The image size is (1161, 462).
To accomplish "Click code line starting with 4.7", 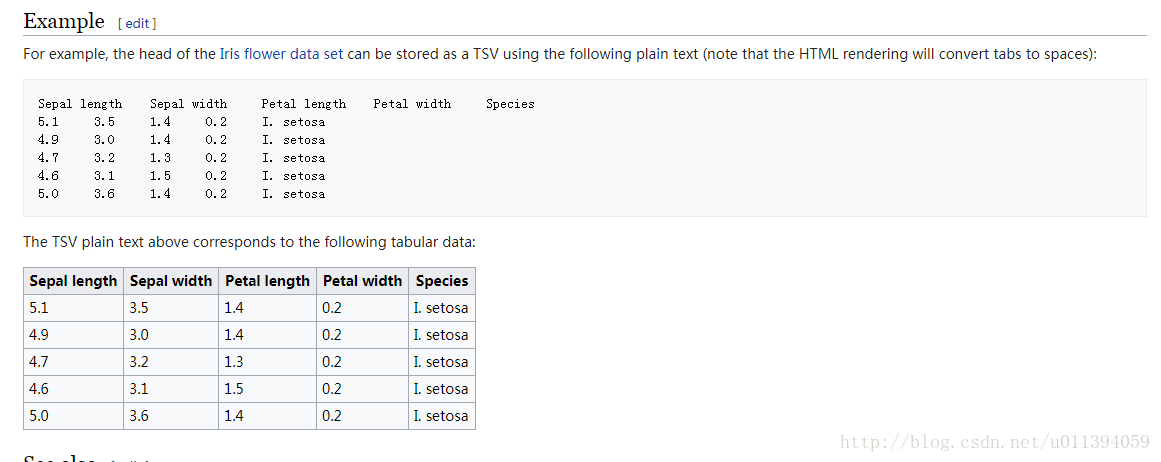I will 181,158.
